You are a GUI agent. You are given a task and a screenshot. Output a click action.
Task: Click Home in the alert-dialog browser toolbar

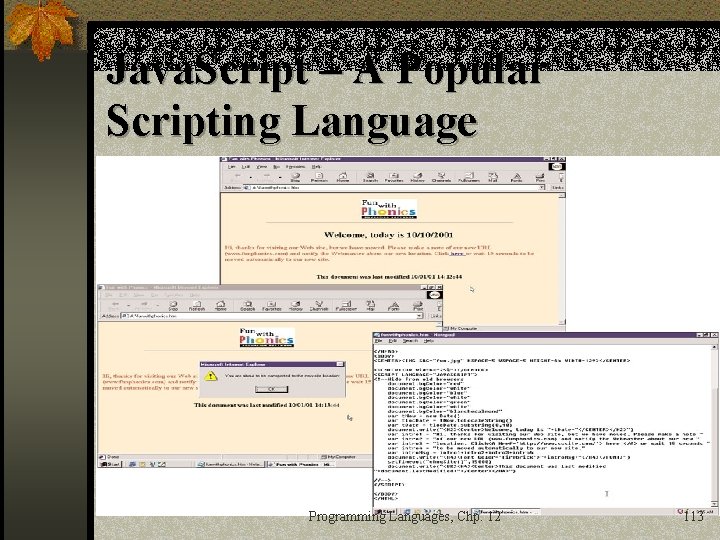221,306
